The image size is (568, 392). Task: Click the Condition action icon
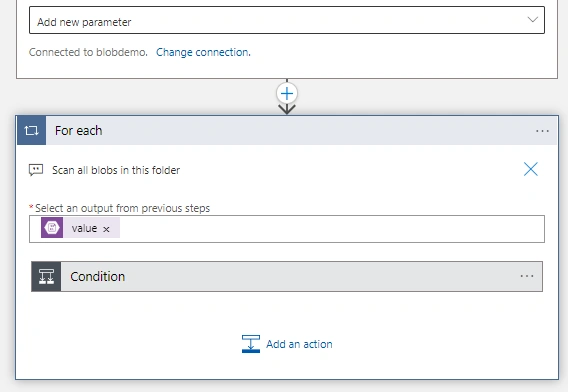pyautogui.click(x=46, y=276)
